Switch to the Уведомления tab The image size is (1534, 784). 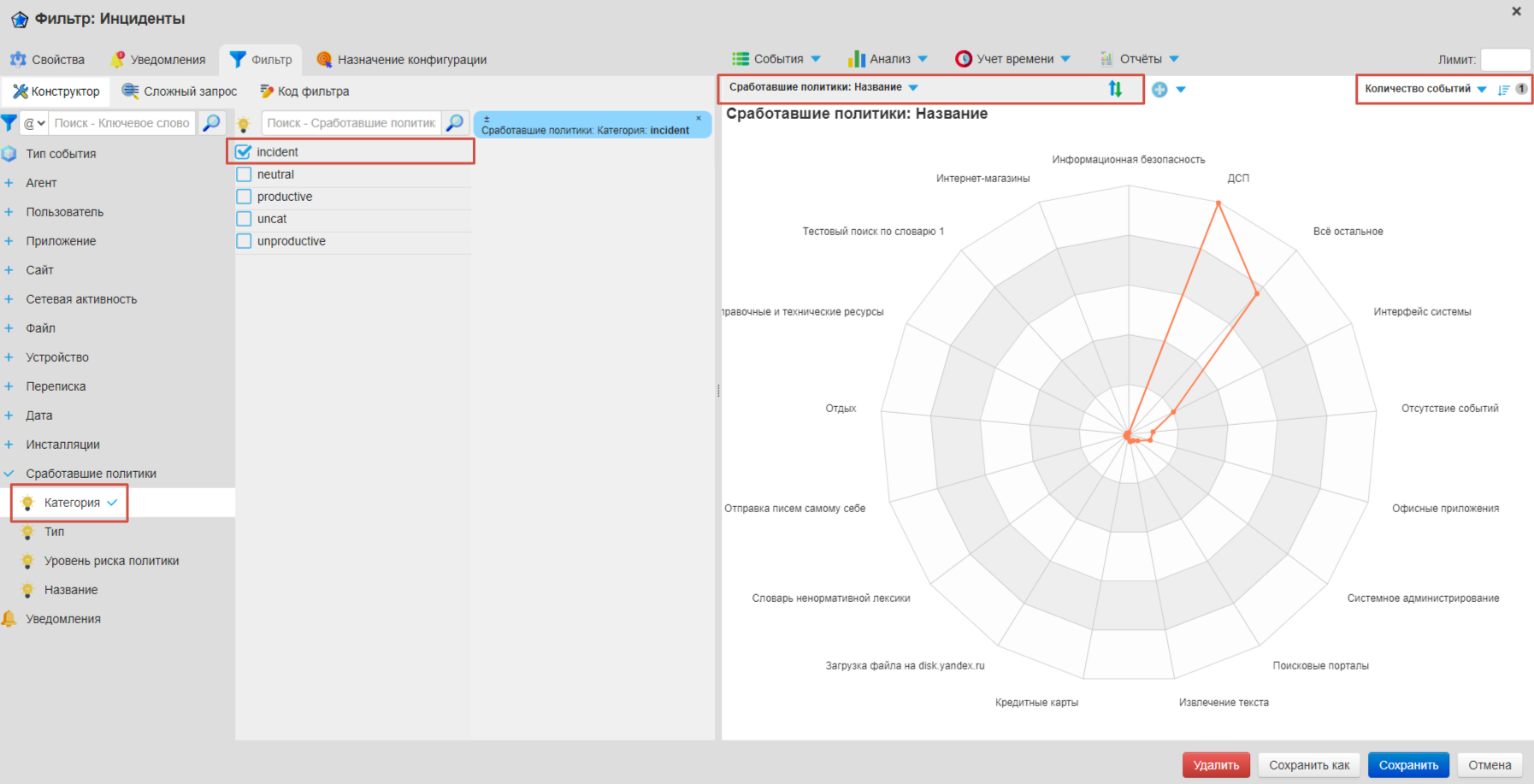coord(158,60)
